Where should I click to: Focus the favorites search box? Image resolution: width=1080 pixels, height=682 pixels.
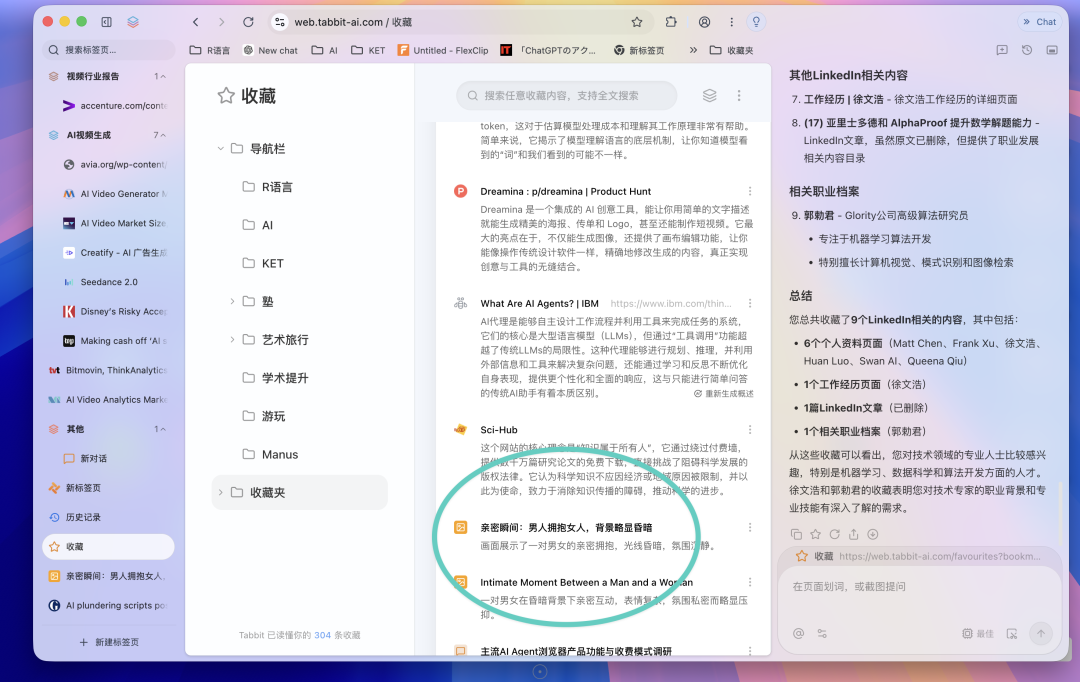click(x=566, y=96)
